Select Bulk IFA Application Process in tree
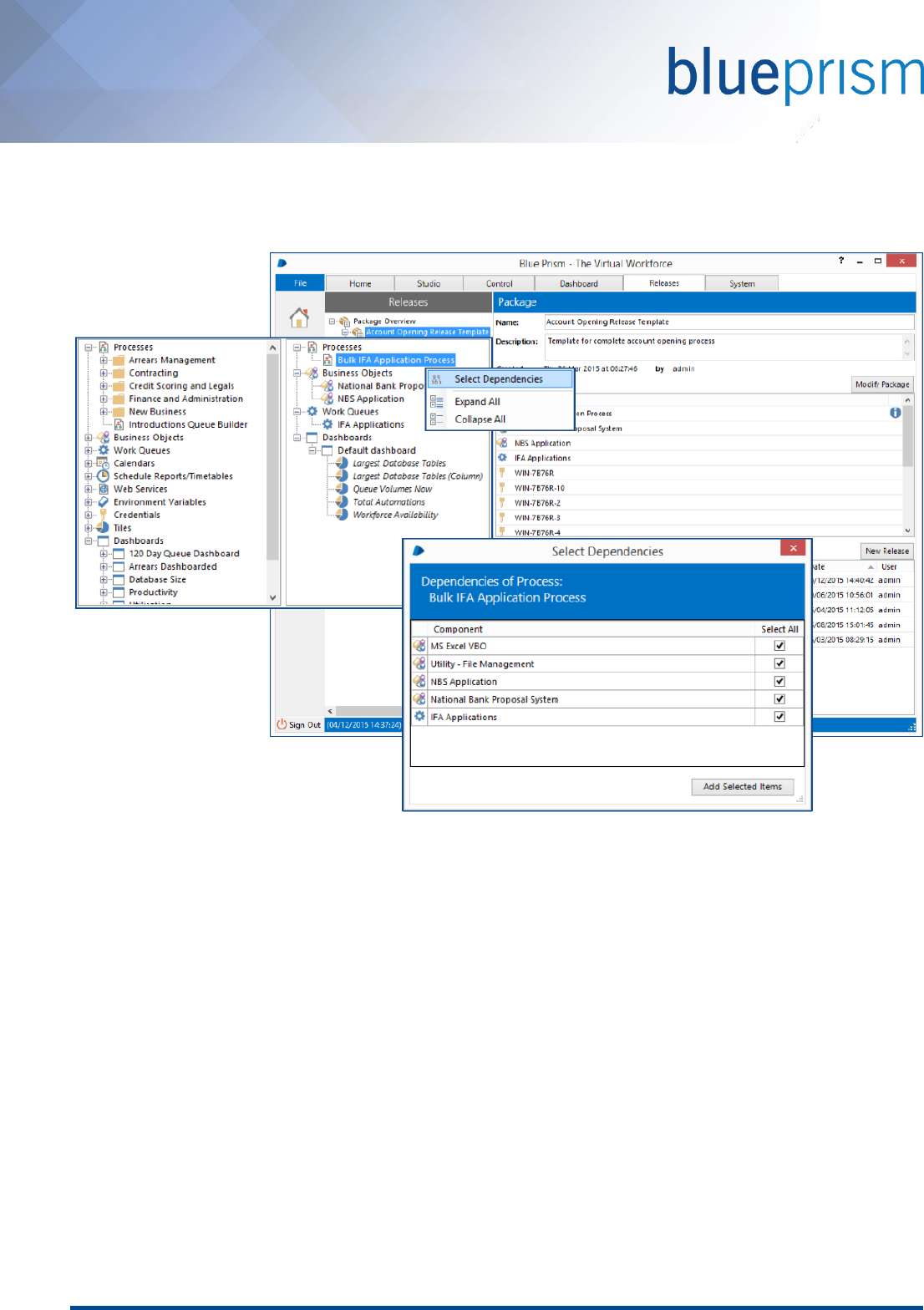Viewport: 924px width, 1310px height. pos(396,360)
